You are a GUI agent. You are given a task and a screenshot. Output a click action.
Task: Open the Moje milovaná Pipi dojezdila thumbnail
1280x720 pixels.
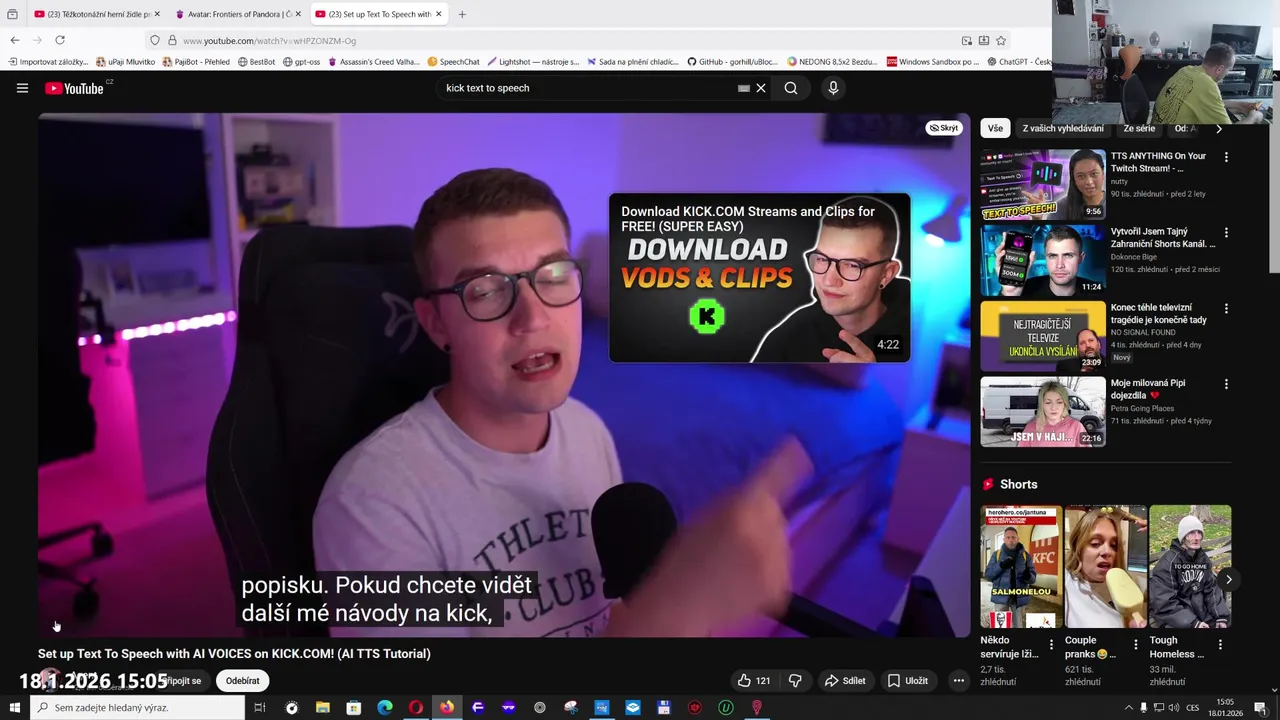(1043, 411)
